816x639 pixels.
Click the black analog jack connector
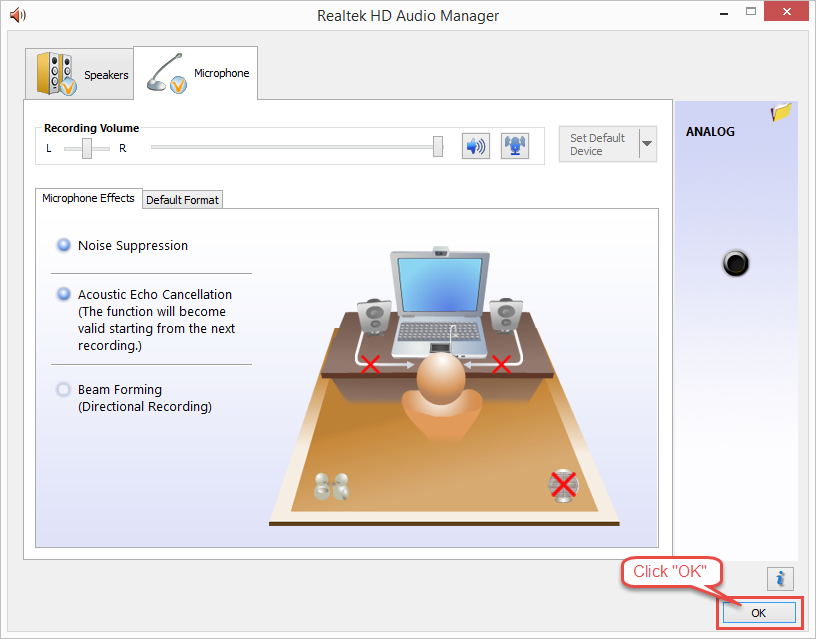735,263
